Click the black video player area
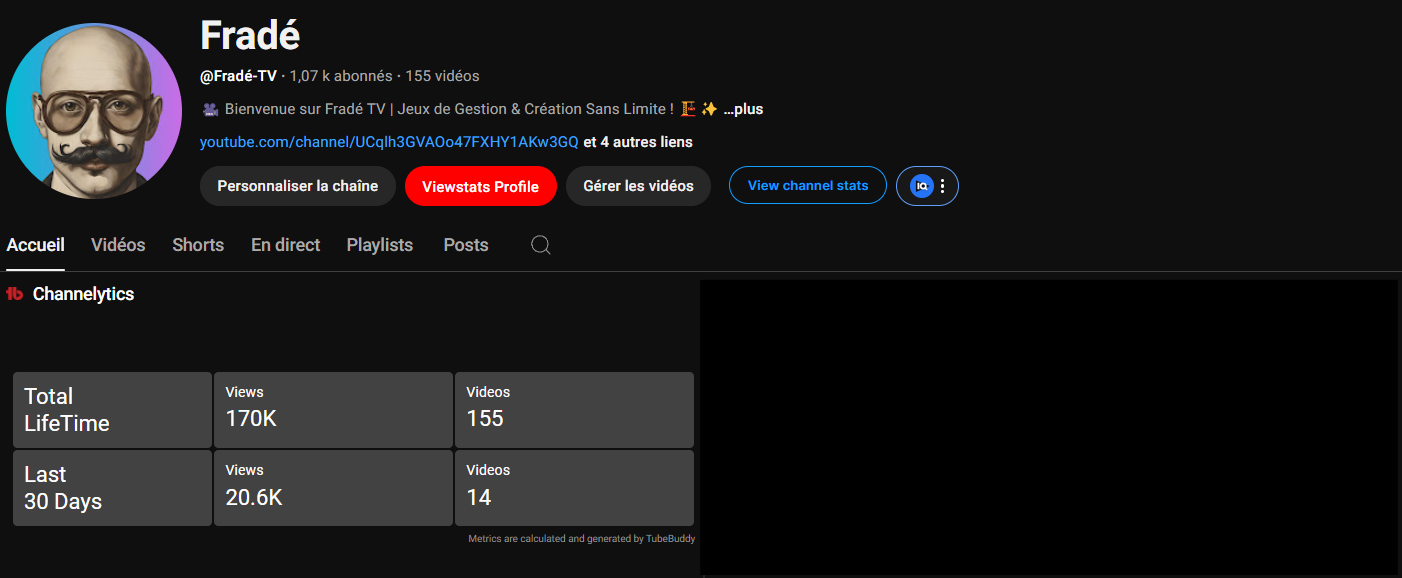The image size is (1402, 578). (x=1048, y=427)
